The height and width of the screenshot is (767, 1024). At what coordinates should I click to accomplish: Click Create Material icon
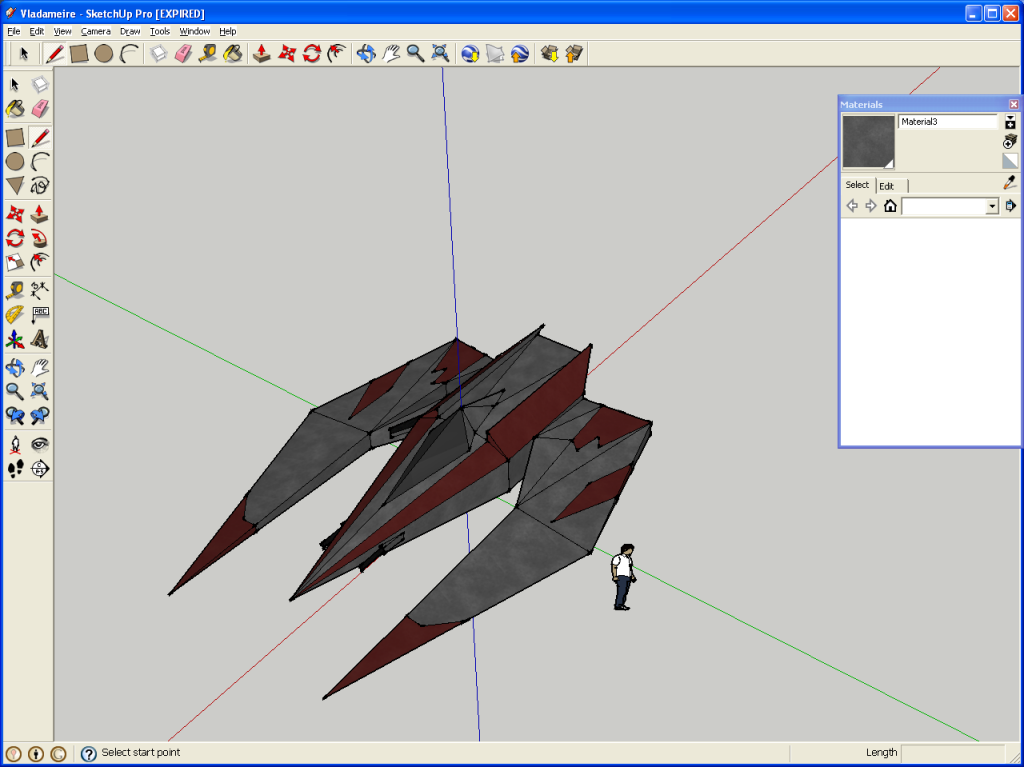click(x=1010, y=141)
